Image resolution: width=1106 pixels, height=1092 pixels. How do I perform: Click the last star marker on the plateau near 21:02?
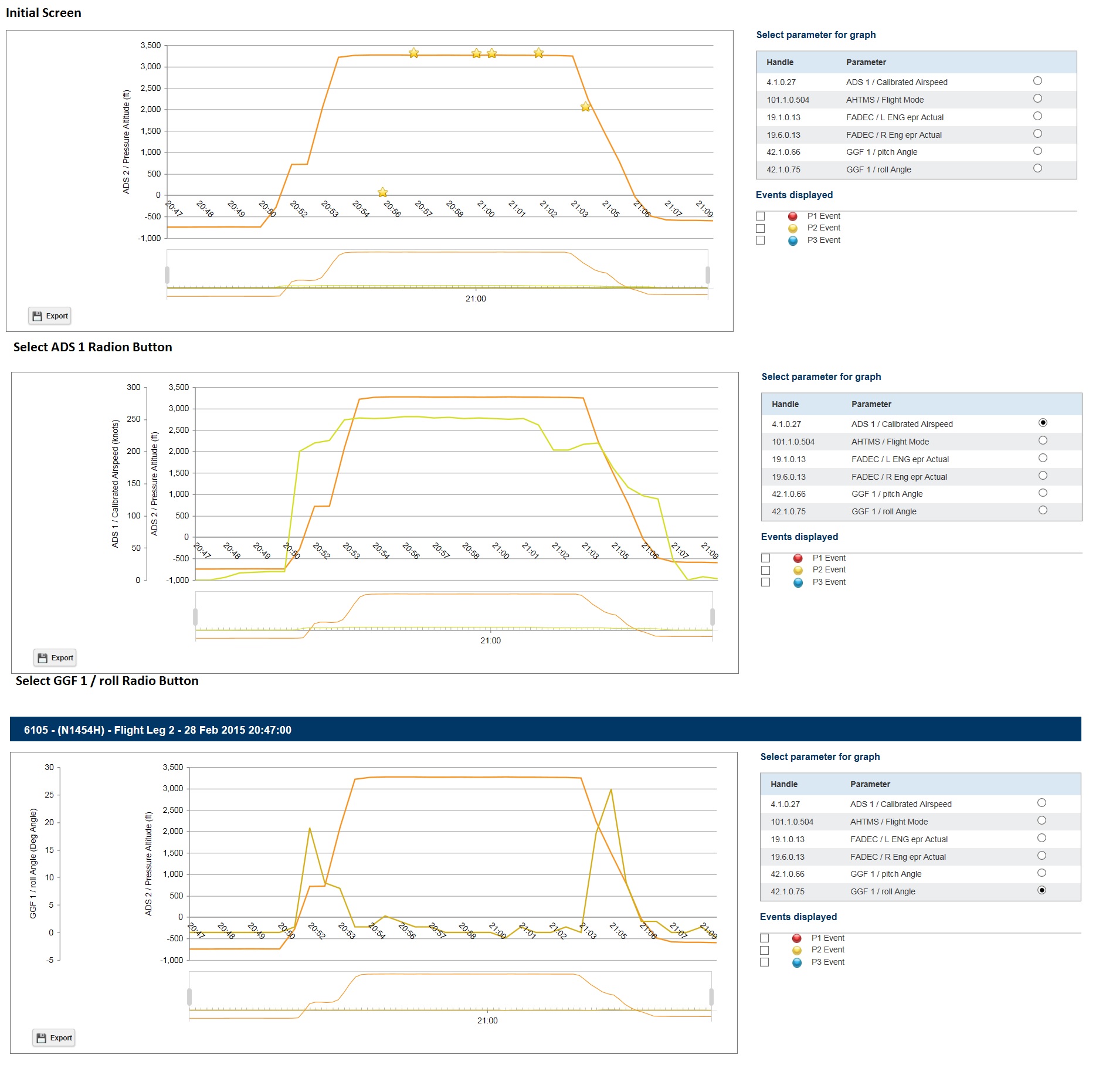[x=538, y=53]
